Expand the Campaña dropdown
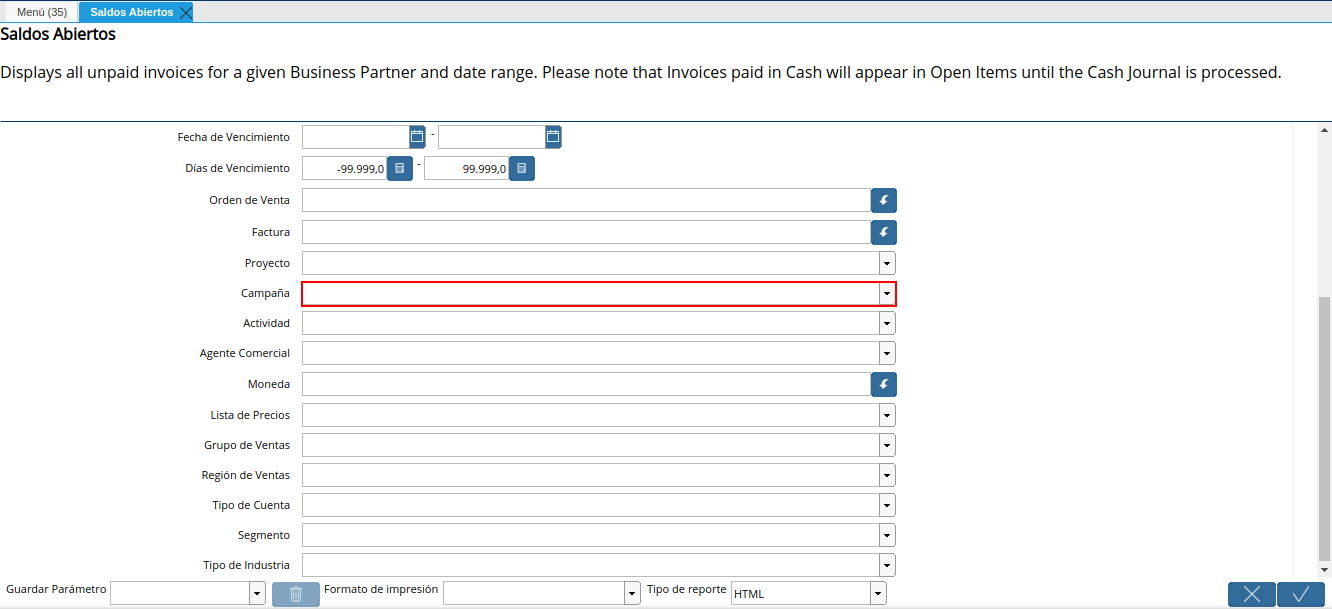The height and width of the screenshot is (609, 1332). coord(887,294)
